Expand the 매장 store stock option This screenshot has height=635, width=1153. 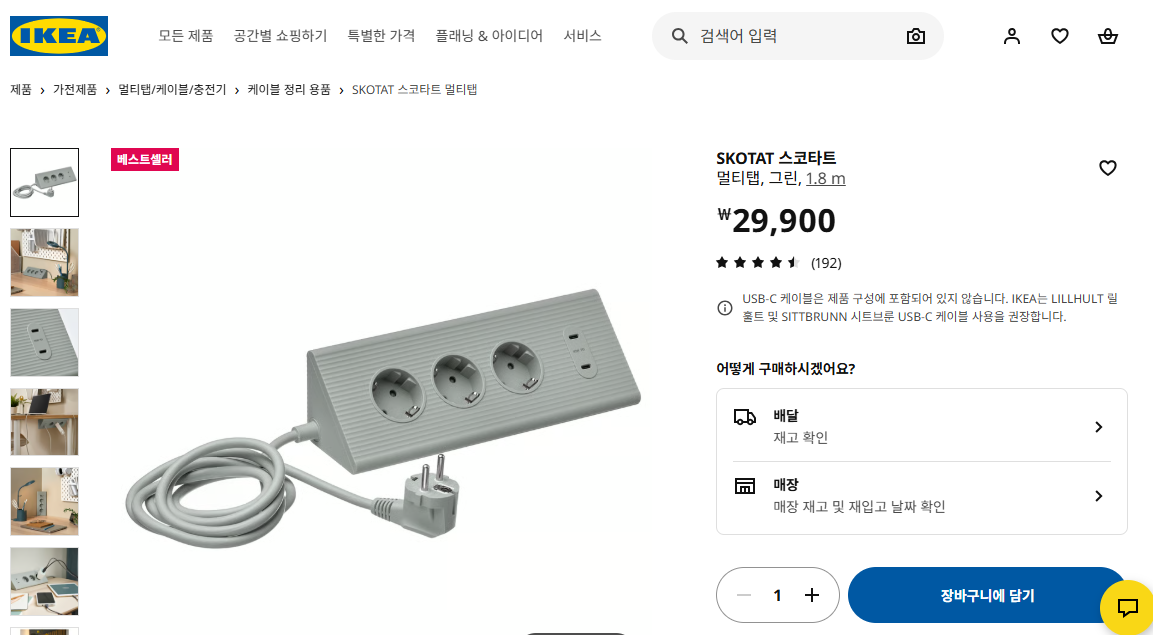tap(921, 496)
